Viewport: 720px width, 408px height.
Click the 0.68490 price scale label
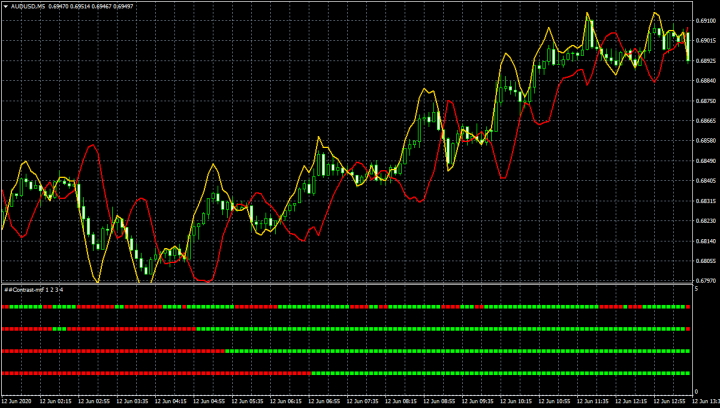tap(706, 160)
